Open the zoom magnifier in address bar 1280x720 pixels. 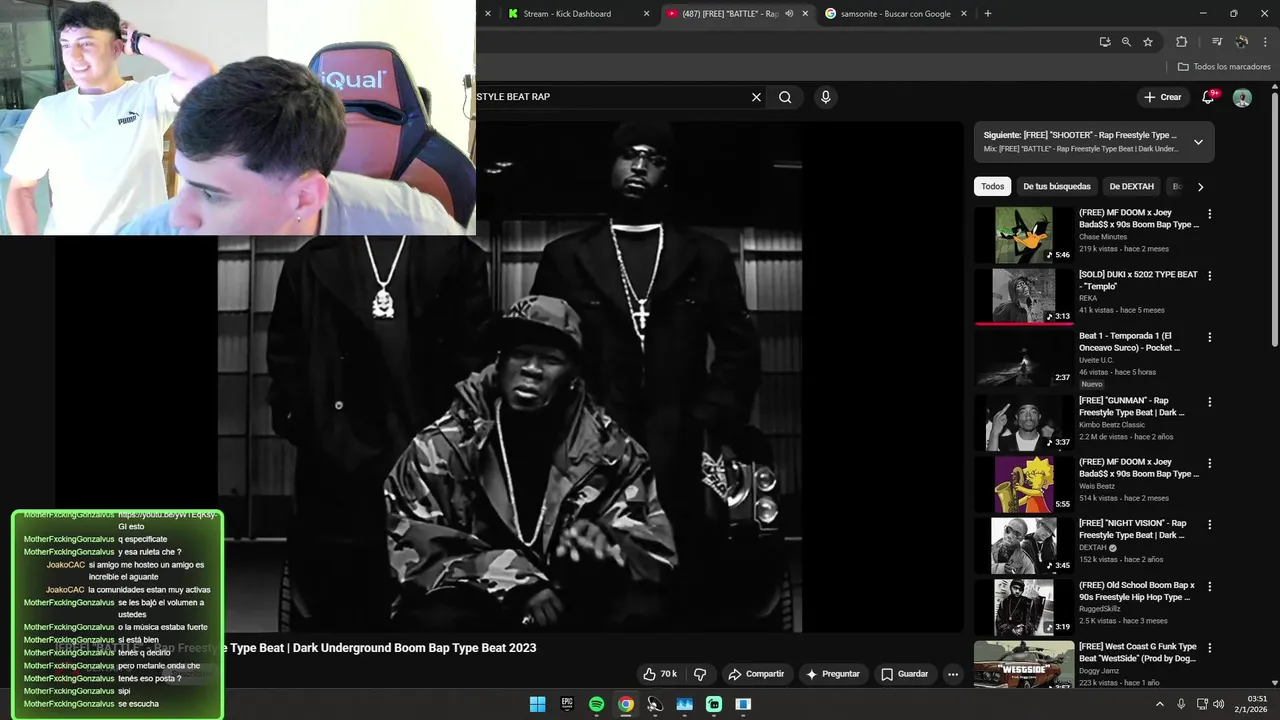(1126, 42)
